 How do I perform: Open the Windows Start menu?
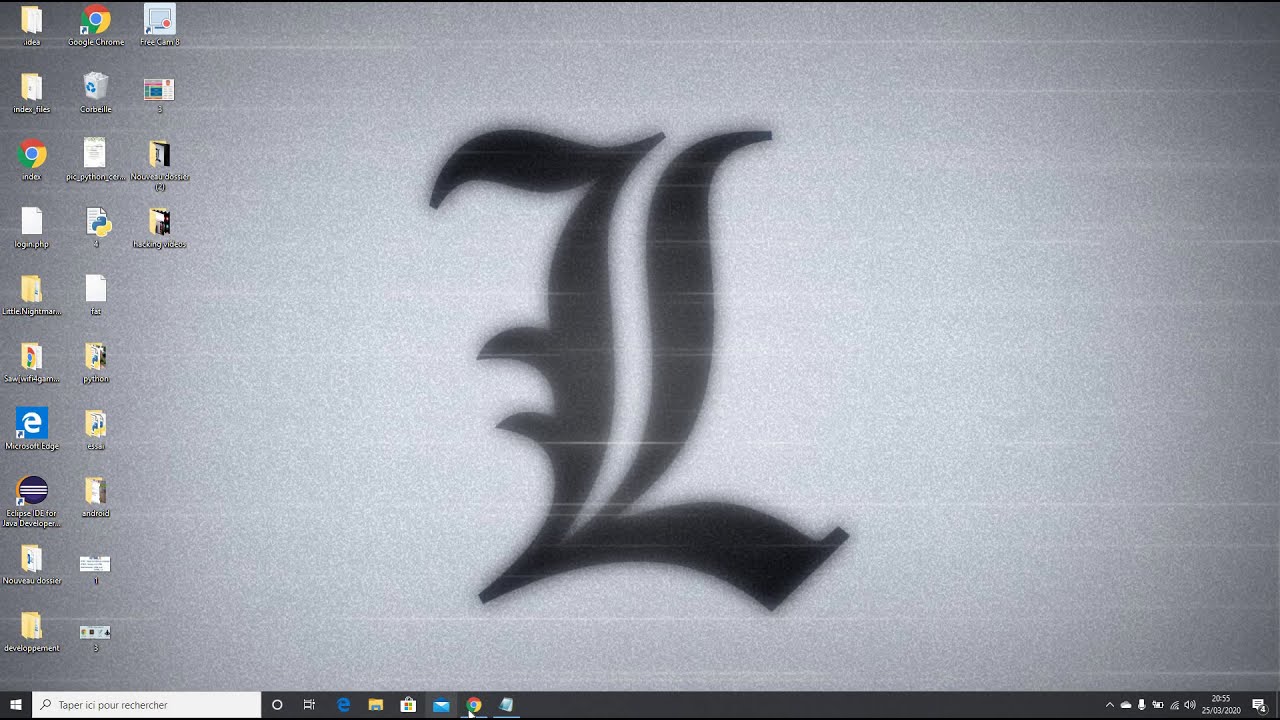point(16,705)
